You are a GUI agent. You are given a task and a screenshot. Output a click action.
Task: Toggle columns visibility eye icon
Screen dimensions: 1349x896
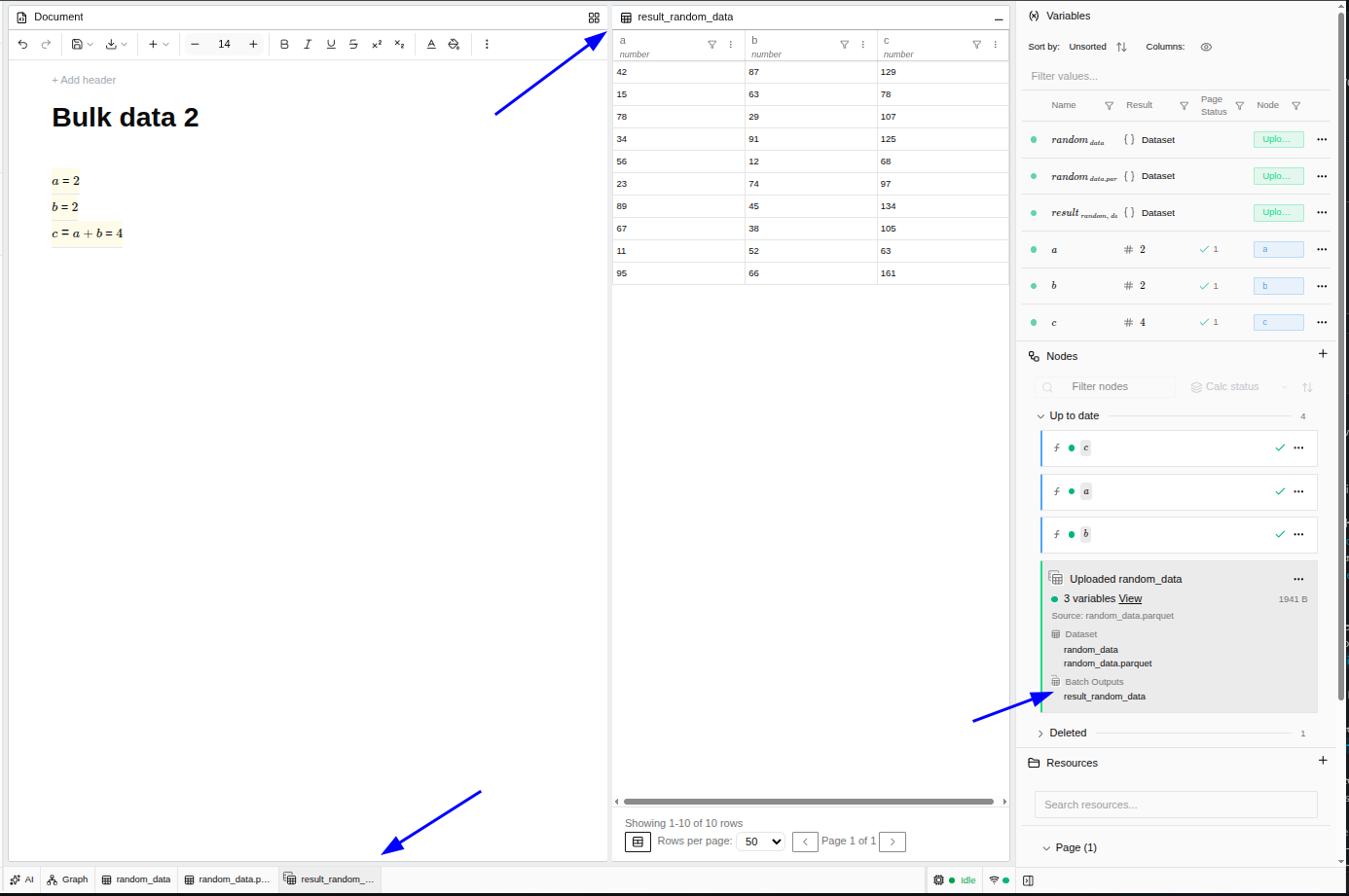(x=1206, y=47)
